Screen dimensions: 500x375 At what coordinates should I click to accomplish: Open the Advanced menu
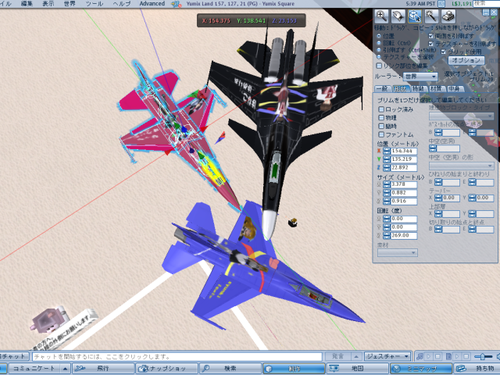152,4
